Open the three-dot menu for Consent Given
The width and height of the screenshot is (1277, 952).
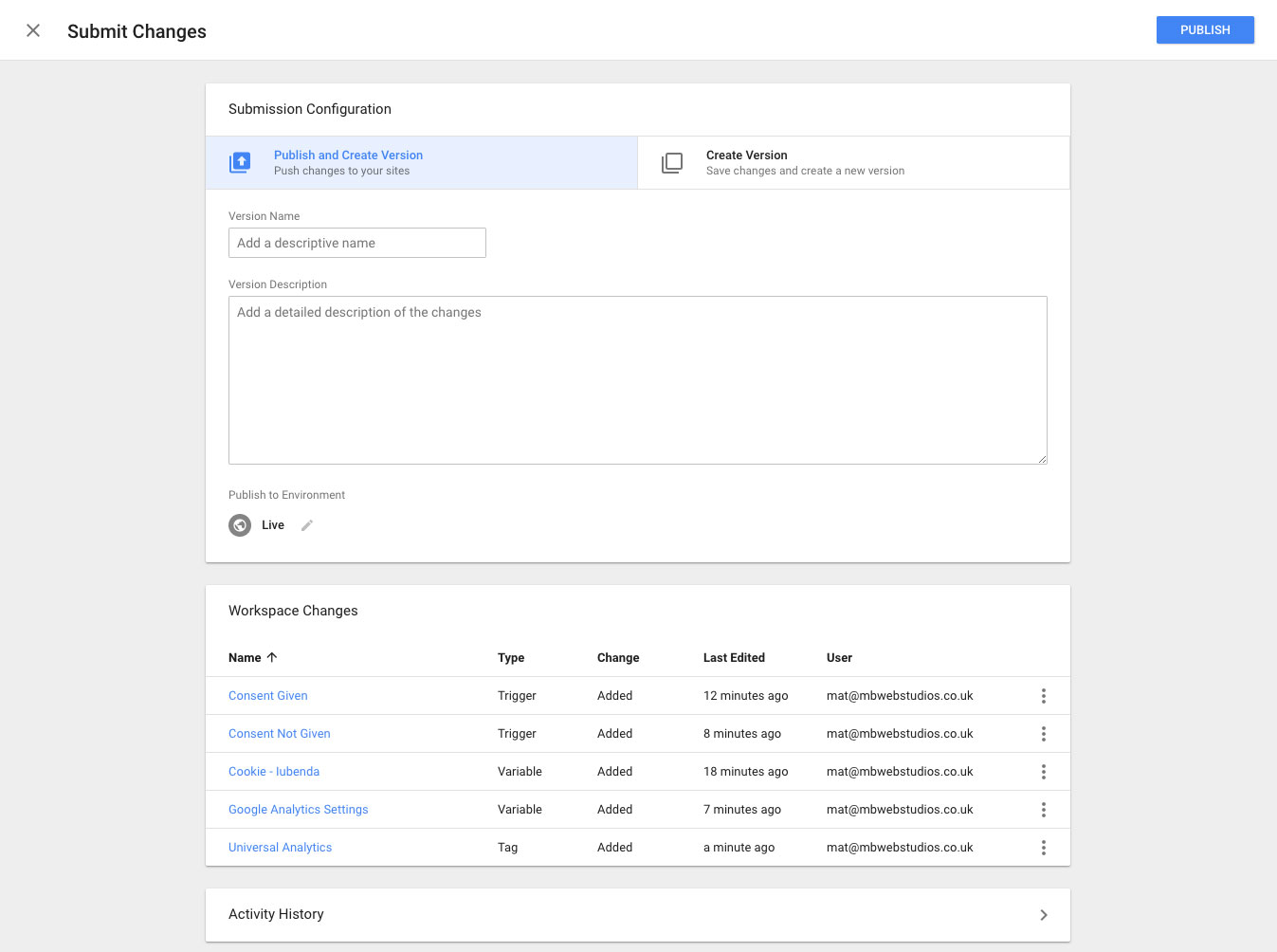tap(1044, 696)
